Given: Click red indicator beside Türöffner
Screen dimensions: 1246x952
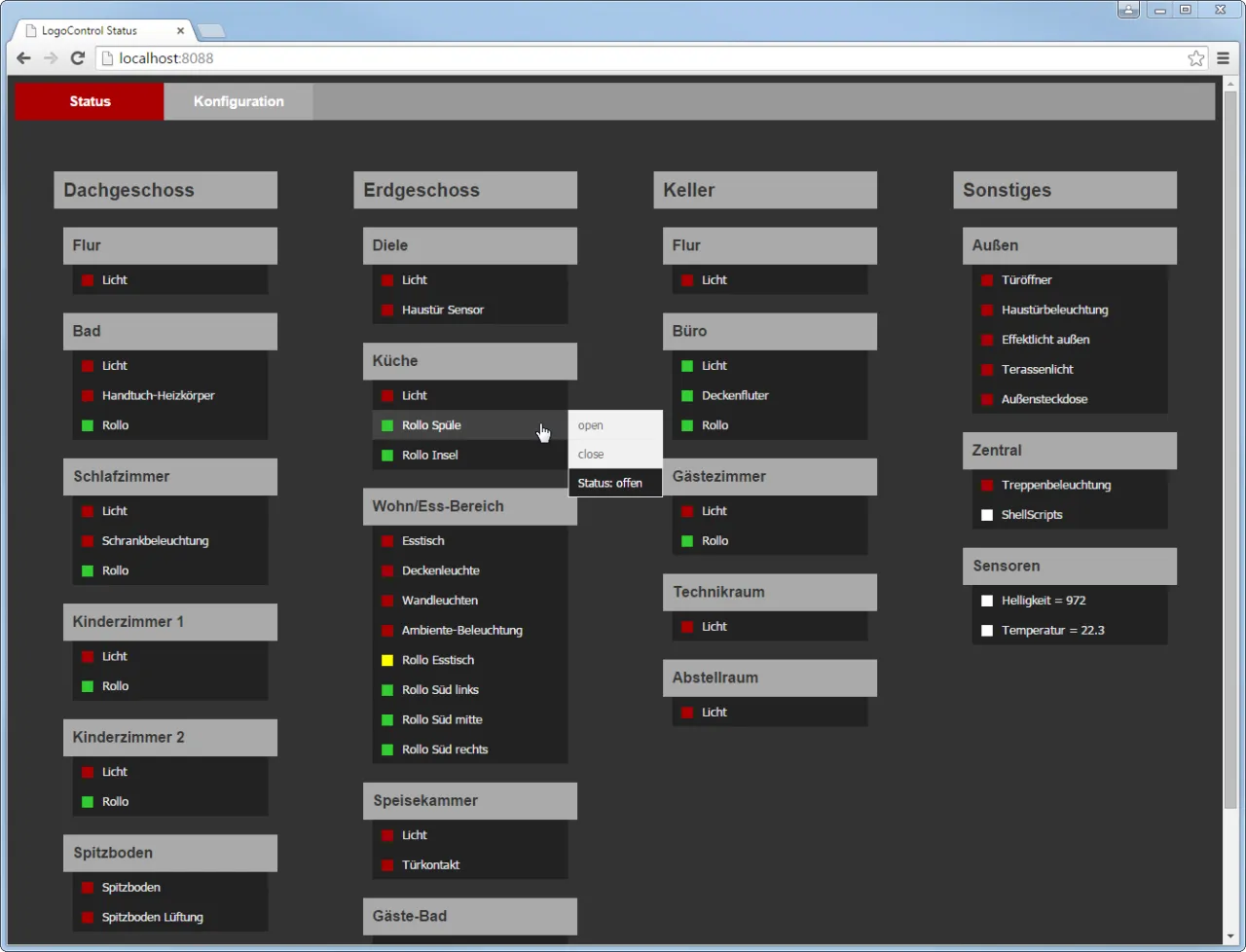Looking at the screenshot, I should [x=987, y=280].
